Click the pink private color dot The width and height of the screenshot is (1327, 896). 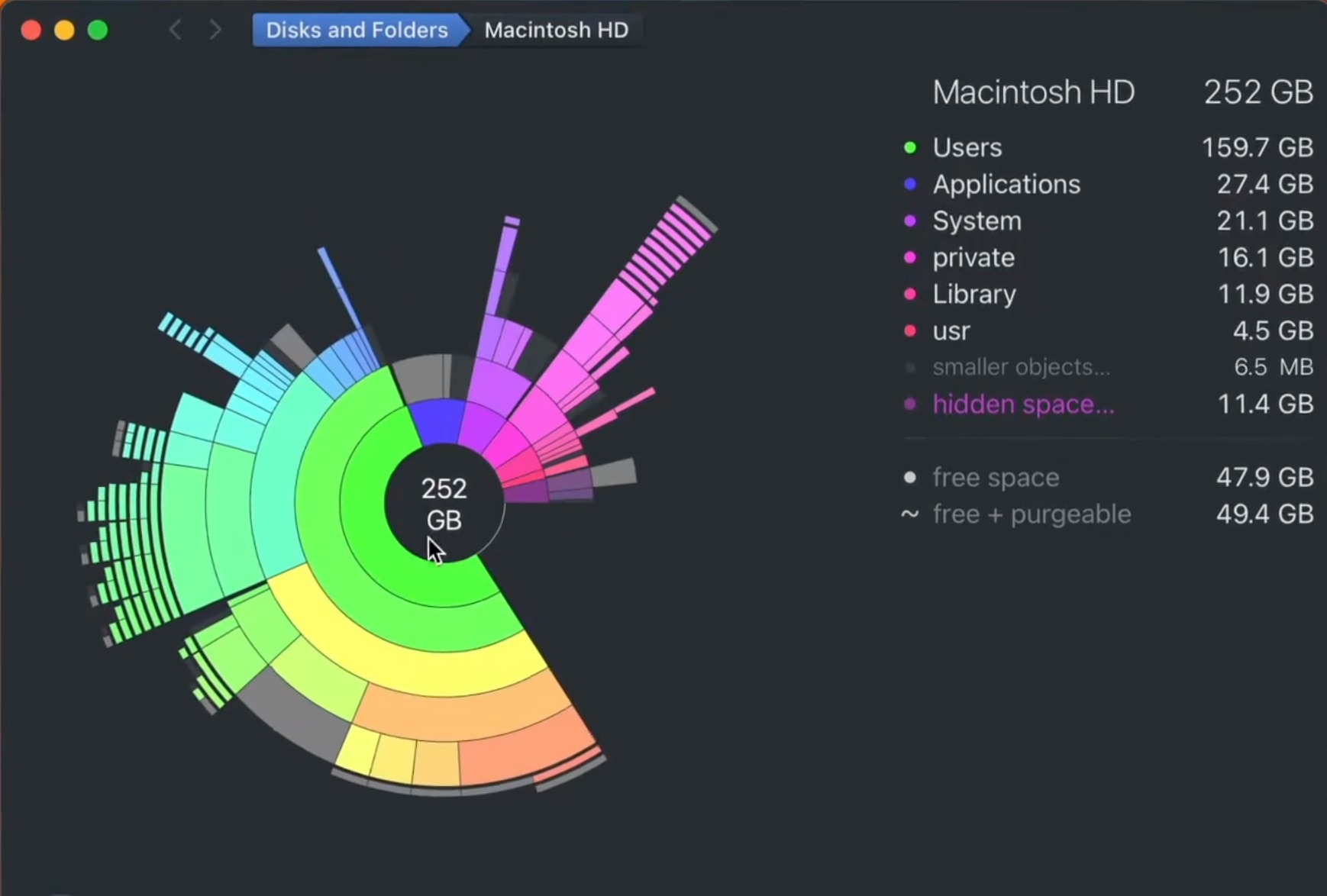coord(910,257)
